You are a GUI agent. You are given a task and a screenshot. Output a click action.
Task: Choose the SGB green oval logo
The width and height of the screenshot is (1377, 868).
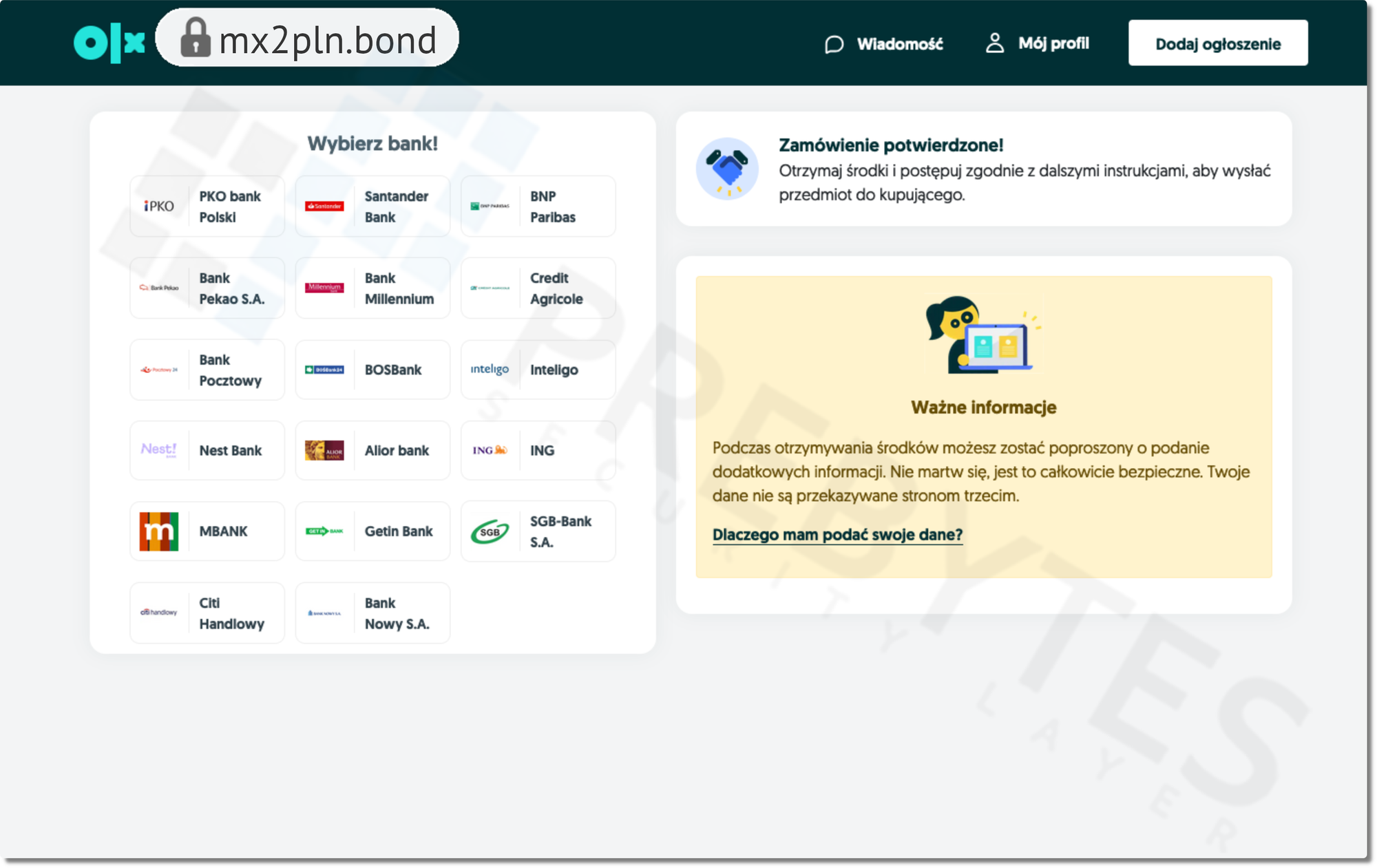pos(490,532)
